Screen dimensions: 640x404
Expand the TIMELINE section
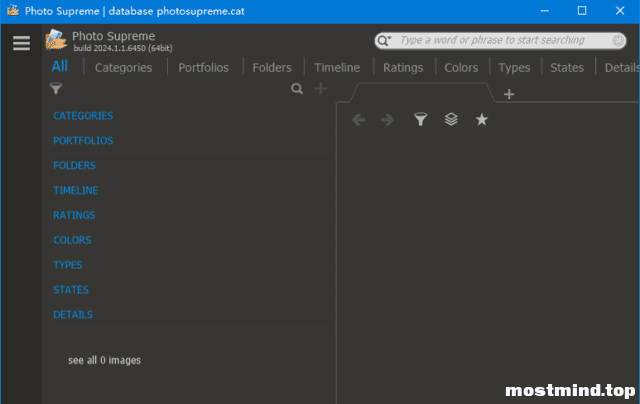click(76, 191)
